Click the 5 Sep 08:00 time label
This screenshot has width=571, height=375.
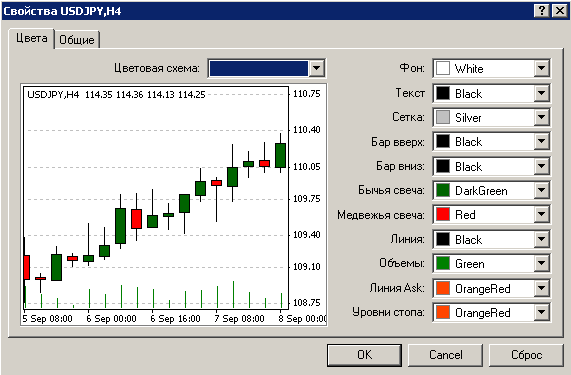coord(47,319)
